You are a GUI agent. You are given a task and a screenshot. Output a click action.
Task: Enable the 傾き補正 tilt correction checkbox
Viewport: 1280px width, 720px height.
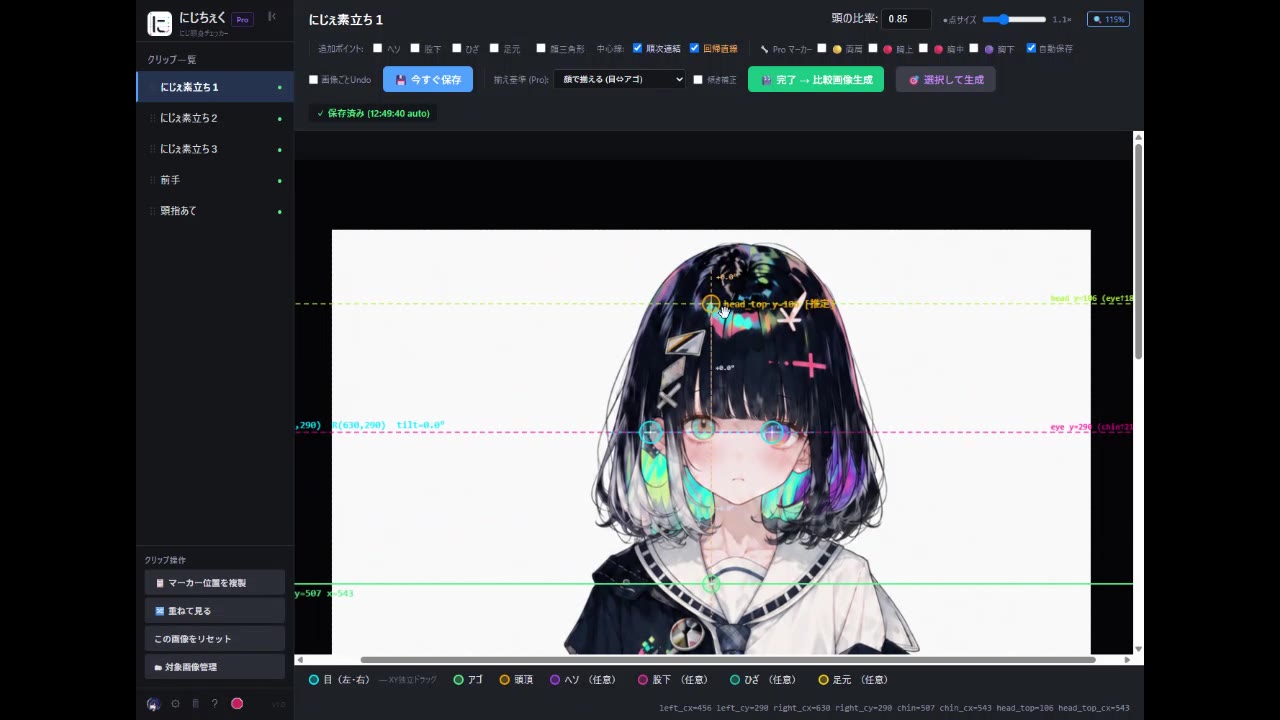(698, 80)
